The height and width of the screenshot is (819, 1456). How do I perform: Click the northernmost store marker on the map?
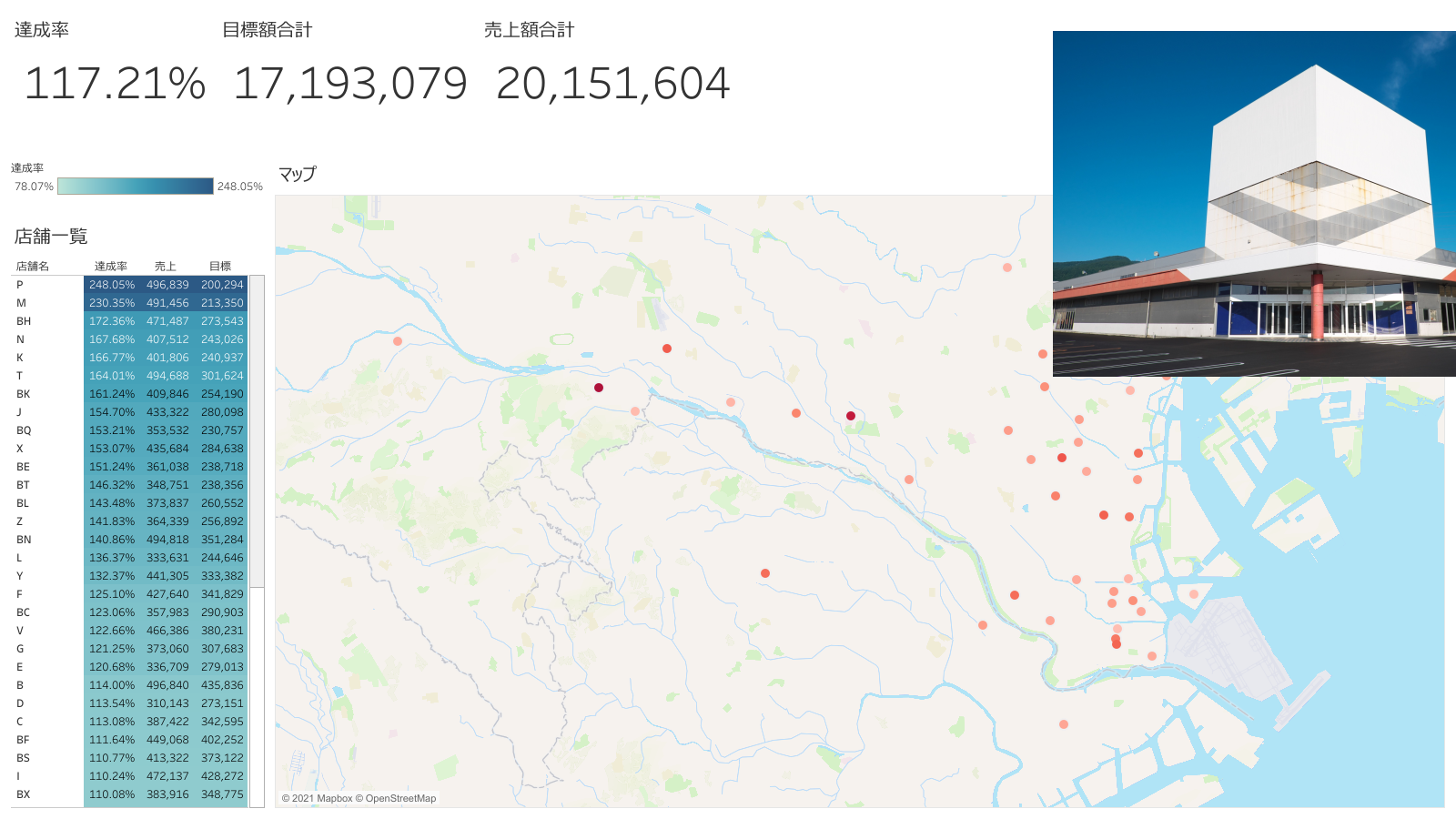click(x=1007, y=268)
